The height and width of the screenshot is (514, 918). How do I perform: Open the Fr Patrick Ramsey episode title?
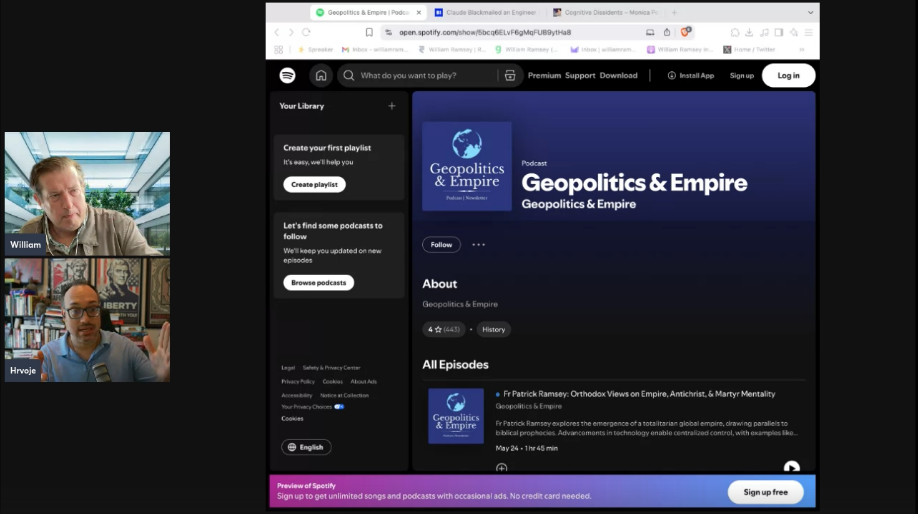click(x=639, y=394)
